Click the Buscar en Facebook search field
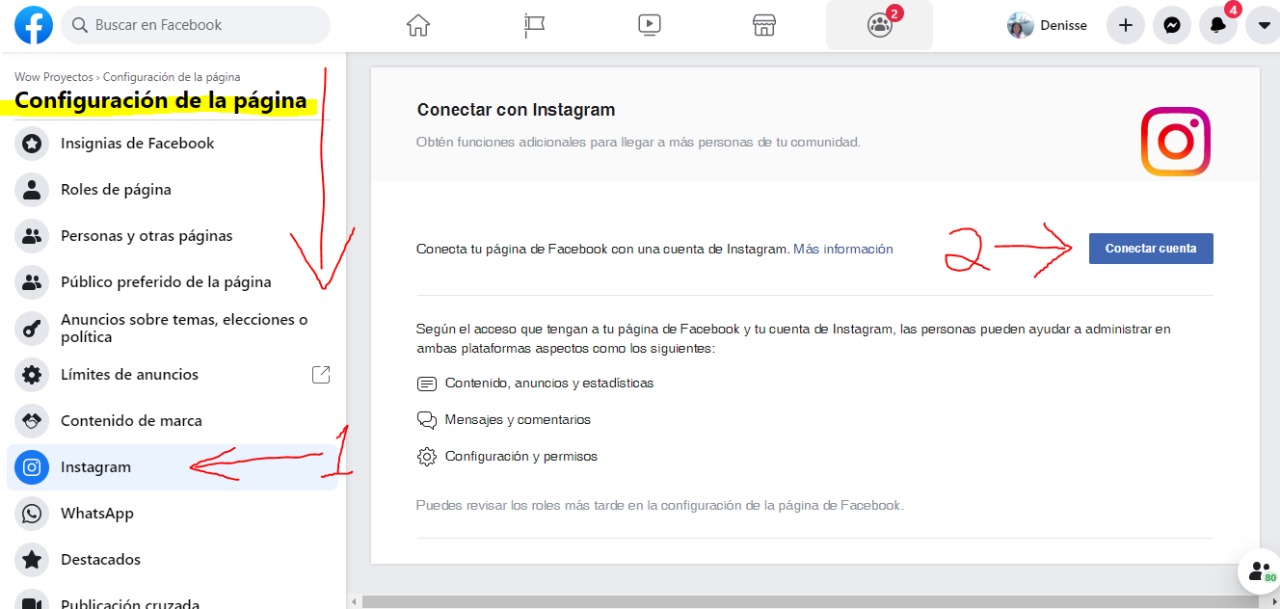This screenshot has width=1280, height=609. pyautogui.click(x=195, y=24)
